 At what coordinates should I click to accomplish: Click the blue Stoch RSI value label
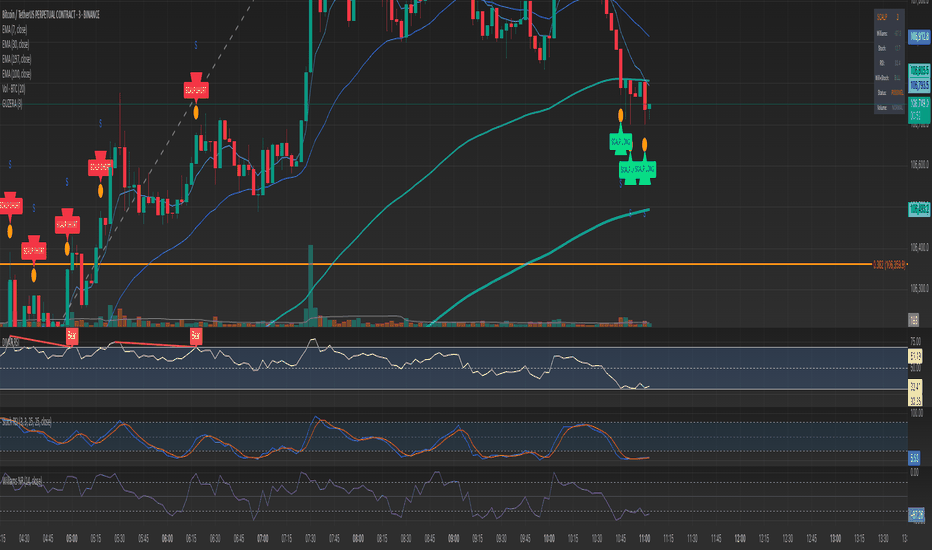point(914,458)
